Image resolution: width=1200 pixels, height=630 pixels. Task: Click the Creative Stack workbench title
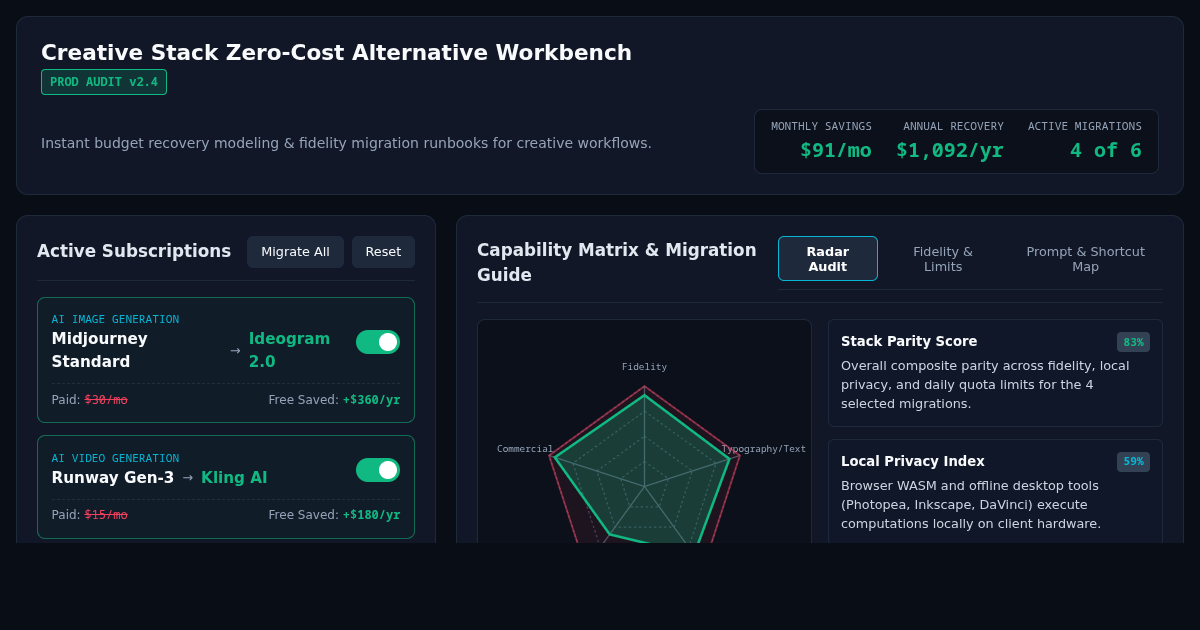tap(336, 52)
